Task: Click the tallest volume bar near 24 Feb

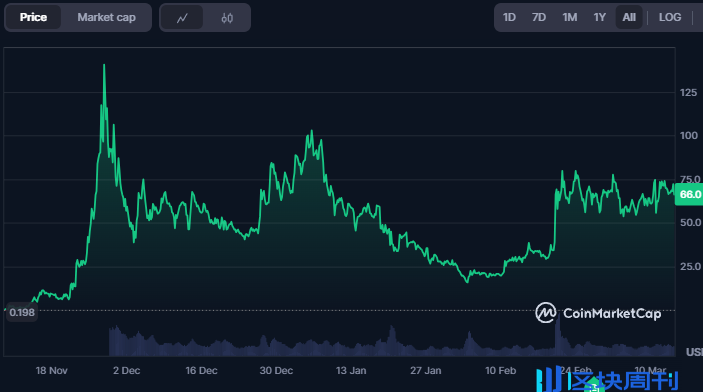Action: (x=558, y=334)
